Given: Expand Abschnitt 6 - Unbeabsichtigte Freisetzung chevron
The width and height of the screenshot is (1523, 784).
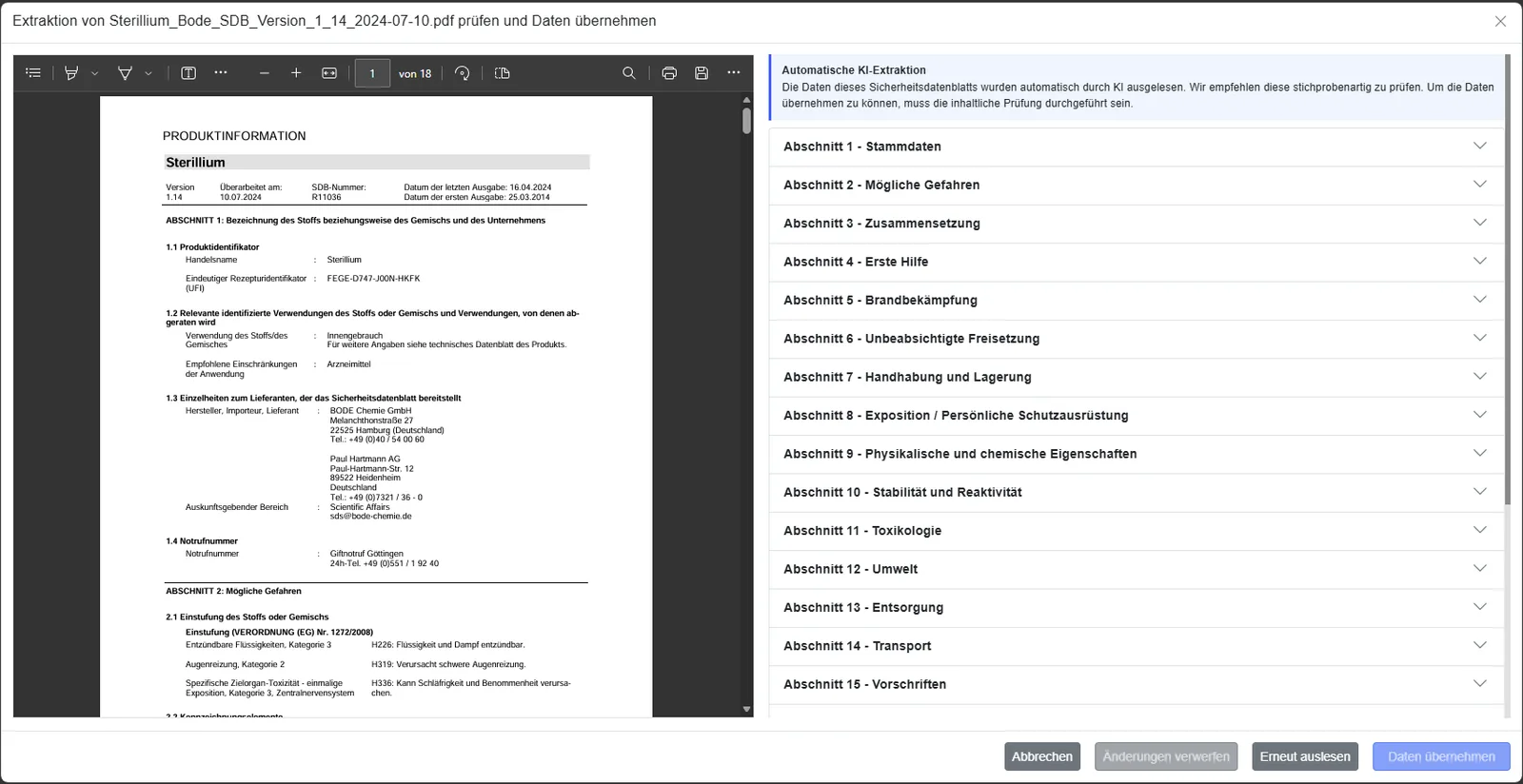Looking at the screenshot, I should pyautogui.click(x=1480, y=338).
